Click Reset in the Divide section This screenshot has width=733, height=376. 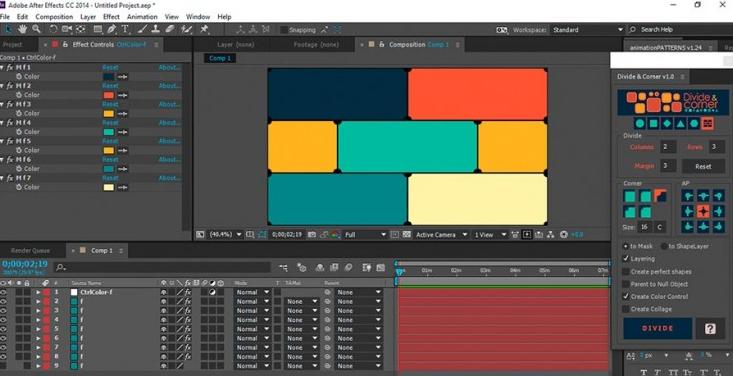[703, 166]
